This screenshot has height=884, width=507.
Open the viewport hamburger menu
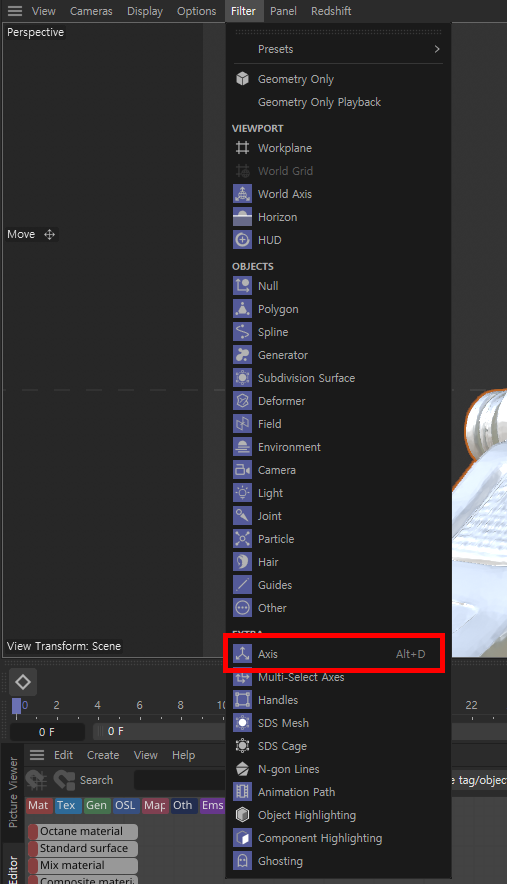click(x=15, y=11)
